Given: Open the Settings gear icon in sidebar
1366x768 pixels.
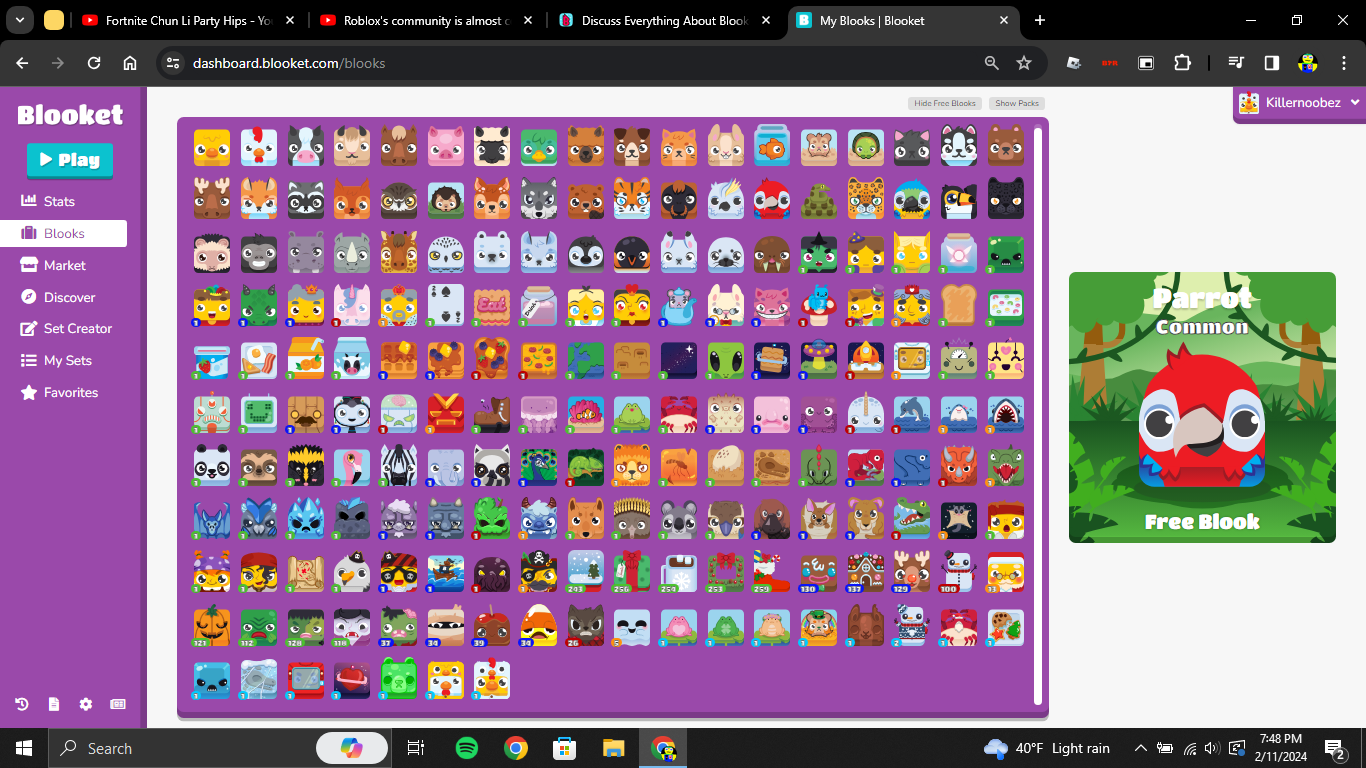Looking at the screenshot, I should pos(86,704).
